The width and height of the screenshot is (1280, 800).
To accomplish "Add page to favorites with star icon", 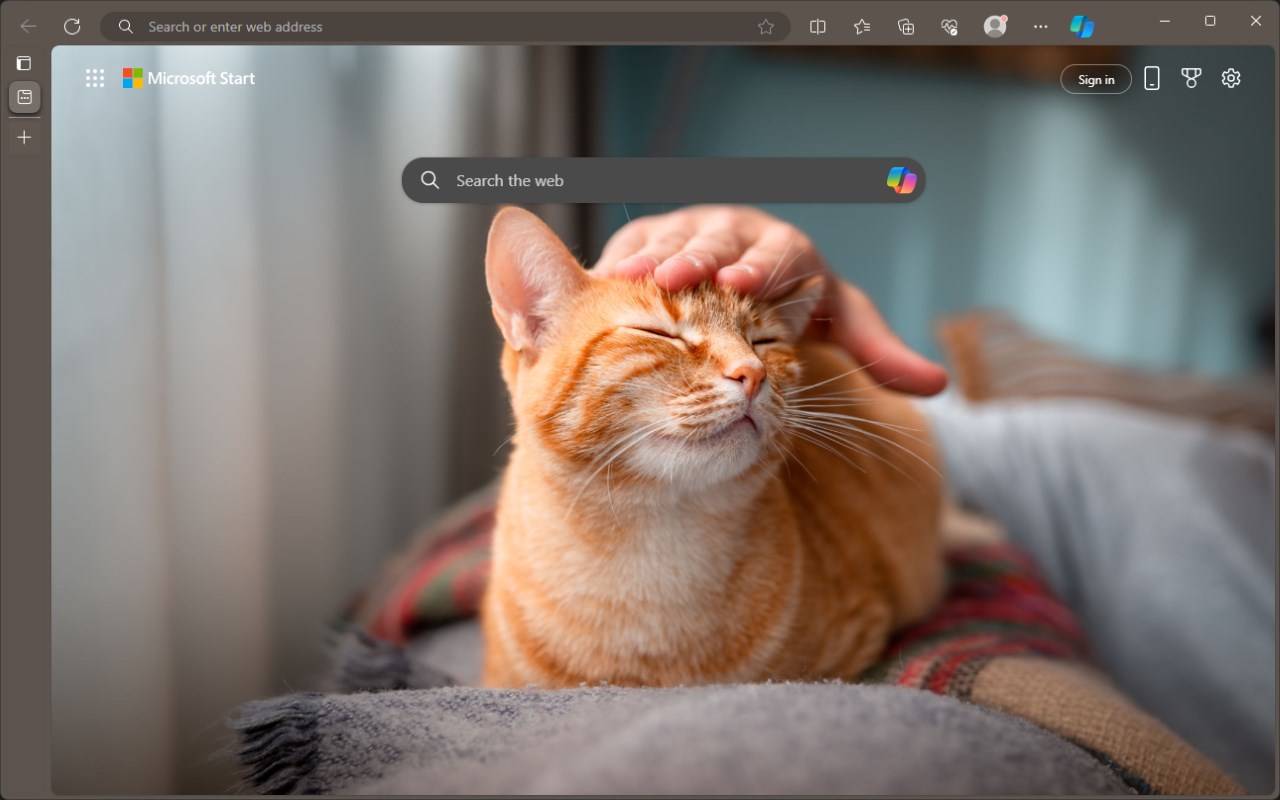I will (x=766, y=27).
